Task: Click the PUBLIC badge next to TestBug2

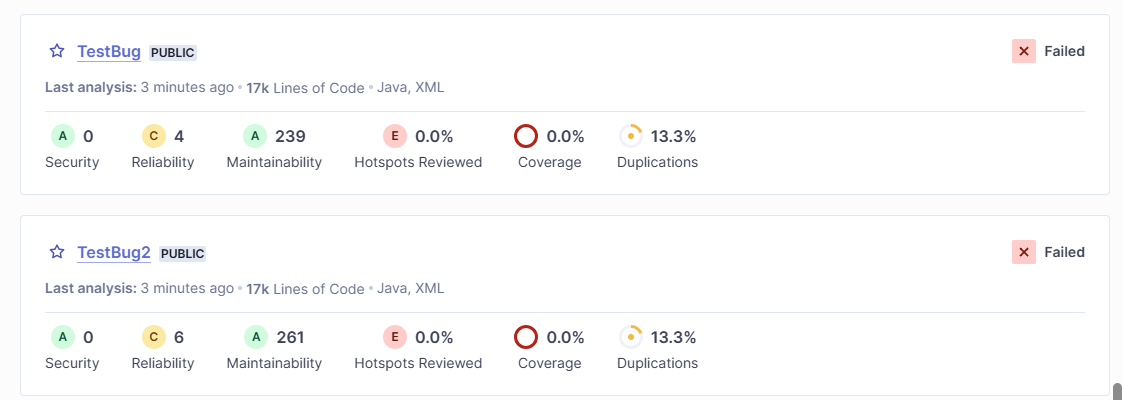Action: pyautogui.click(x=183, y=254)
